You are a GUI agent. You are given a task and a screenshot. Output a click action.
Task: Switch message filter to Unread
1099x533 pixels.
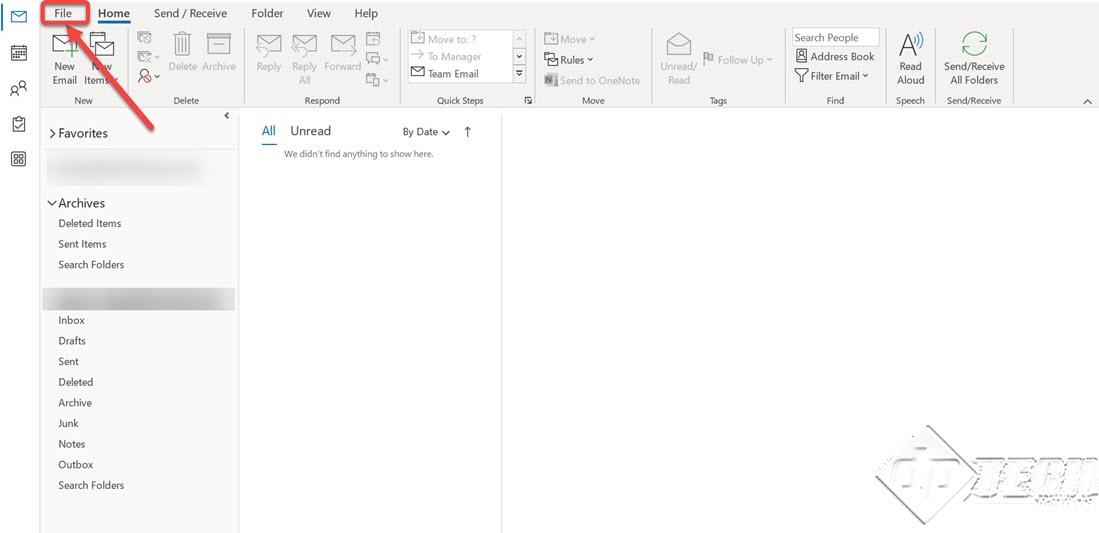pos(310,131)
